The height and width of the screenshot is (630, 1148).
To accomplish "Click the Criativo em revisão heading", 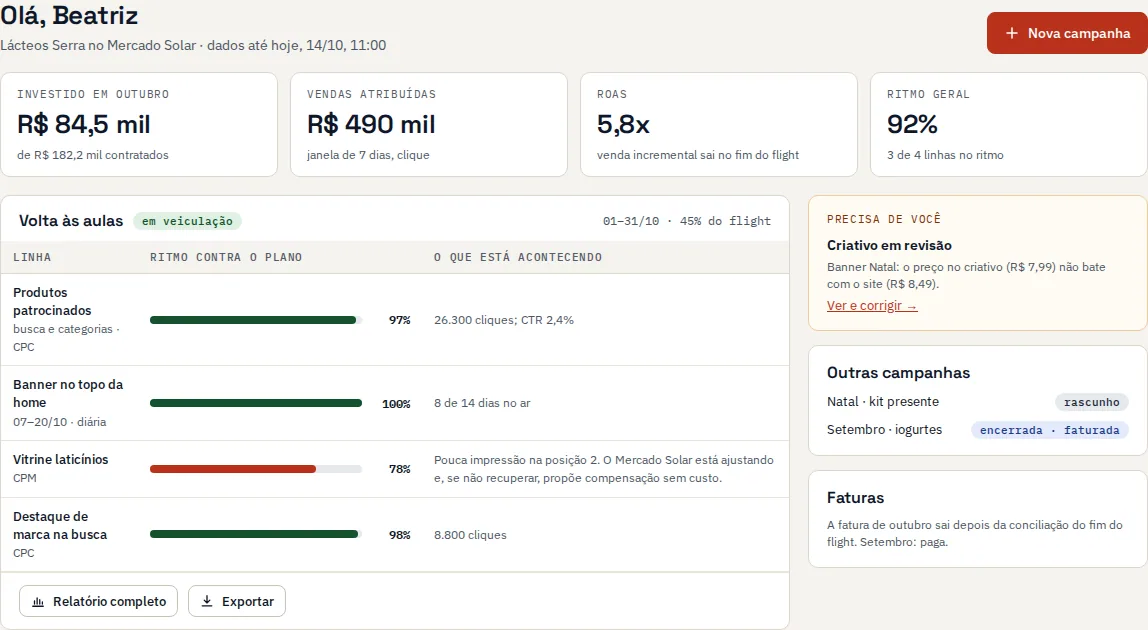I will (x=890, y=245).
